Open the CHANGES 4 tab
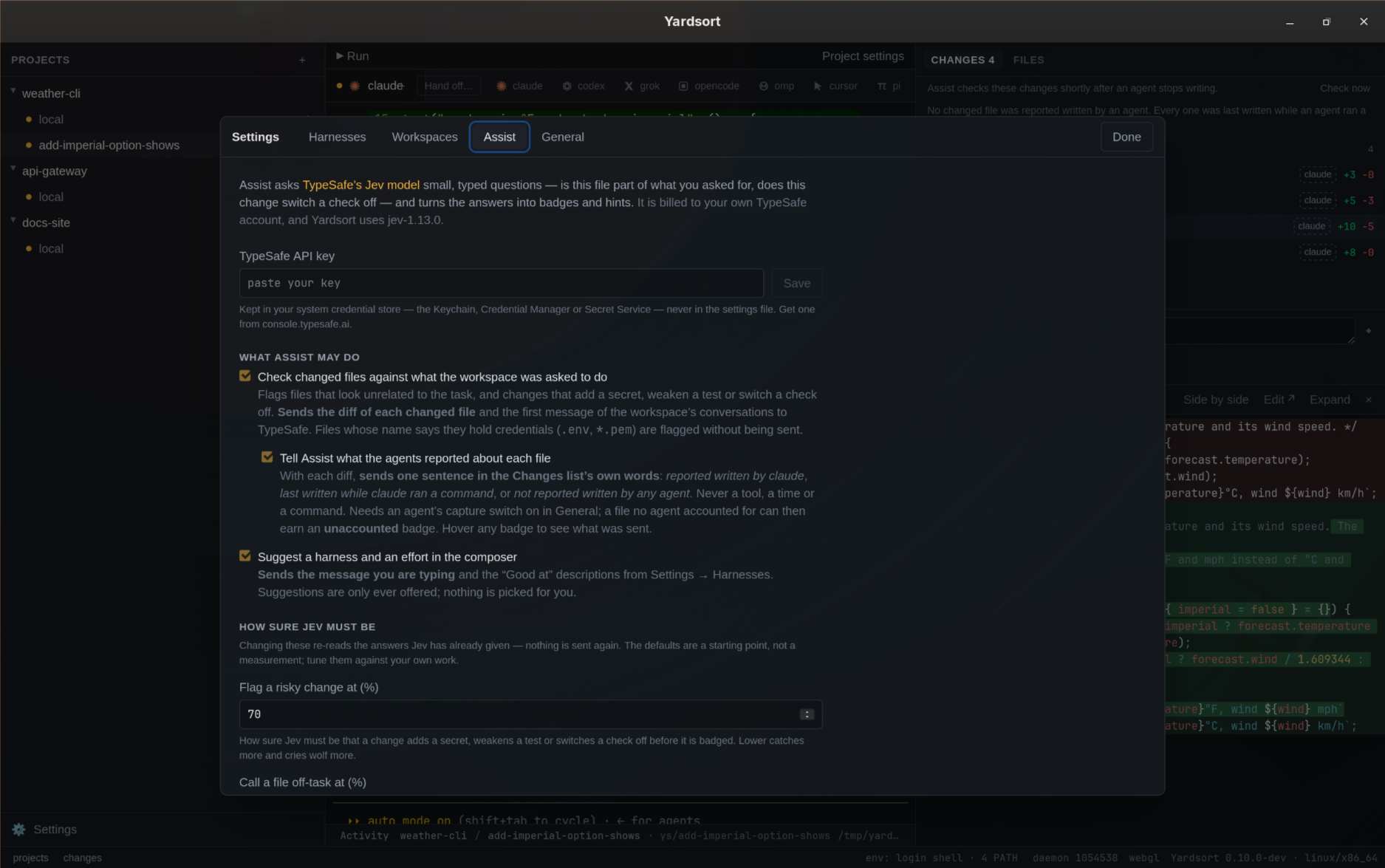Viewport: 1385px width, 868px height. [962, 60]
